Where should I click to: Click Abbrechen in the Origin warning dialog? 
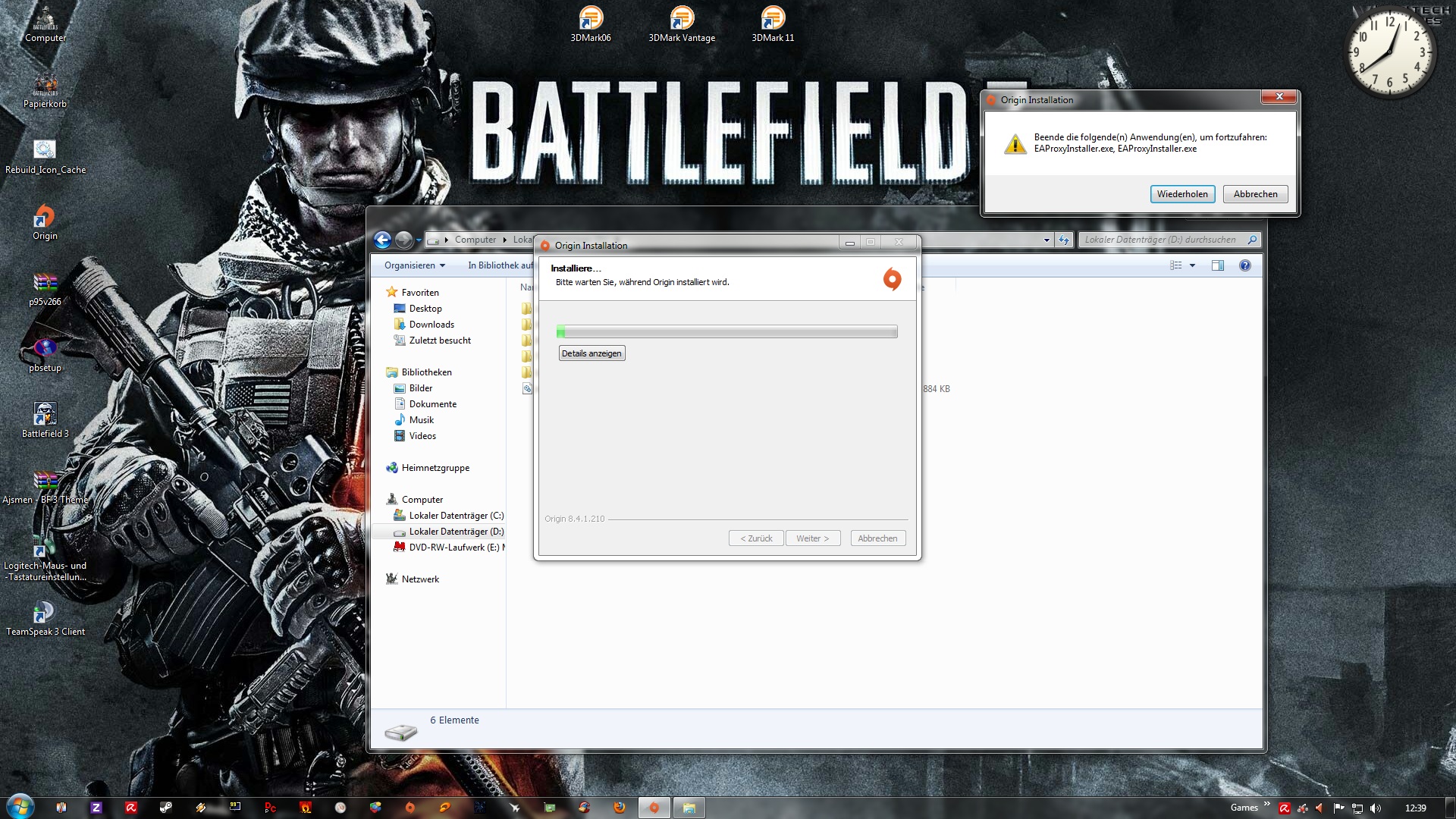(x=1256, y=194)
